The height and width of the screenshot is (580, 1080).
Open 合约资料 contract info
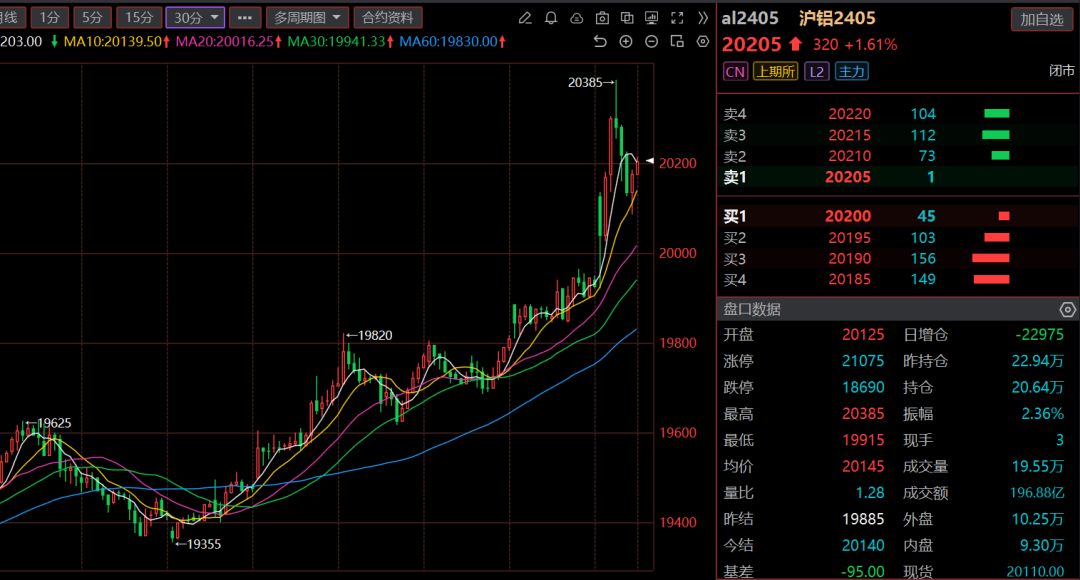[x=388, y=18]
